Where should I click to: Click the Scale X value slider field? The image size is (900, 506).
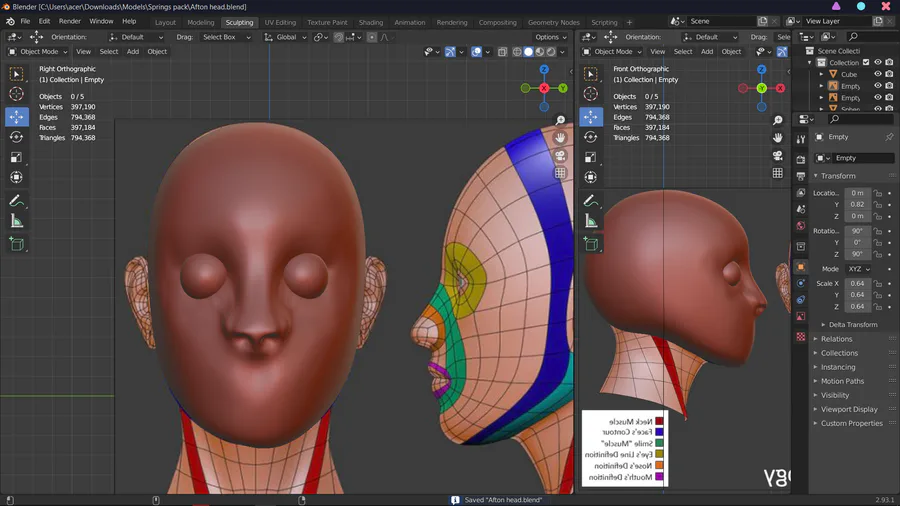(x=857, y=283)
